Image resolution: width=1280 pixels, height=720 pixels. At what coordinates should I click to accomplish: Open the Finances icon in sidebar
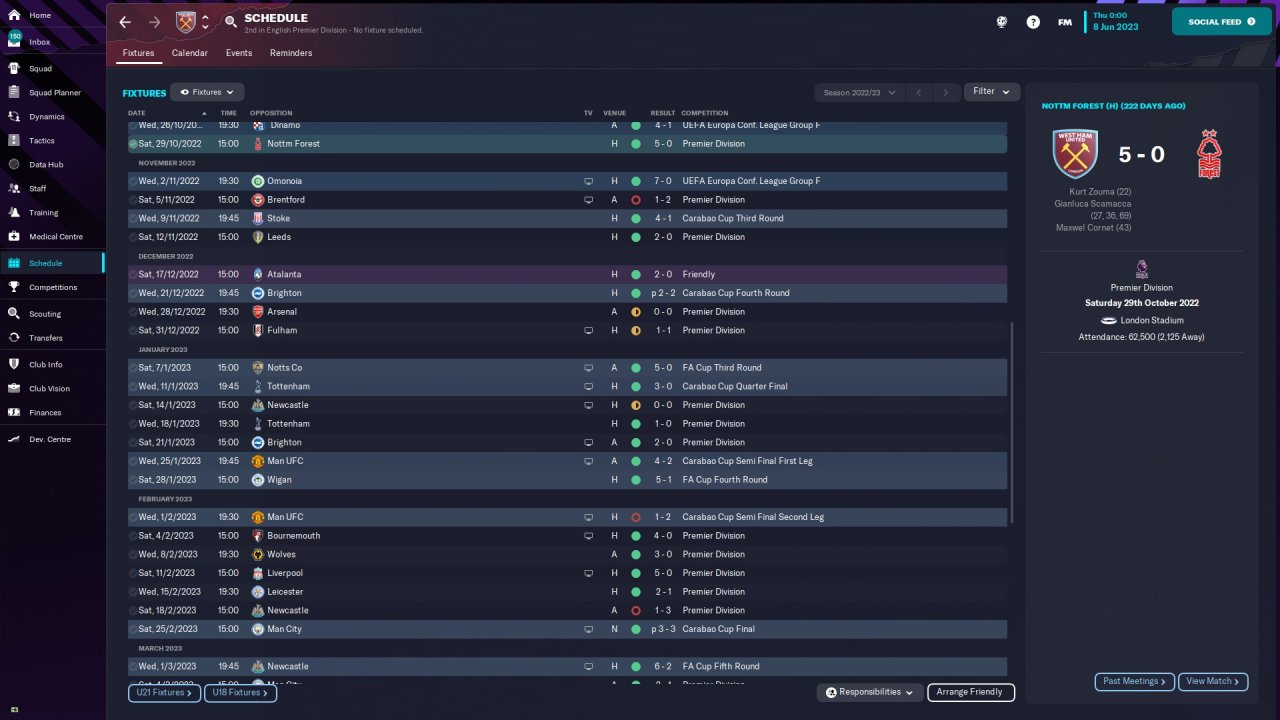click(x=14, y=413)
